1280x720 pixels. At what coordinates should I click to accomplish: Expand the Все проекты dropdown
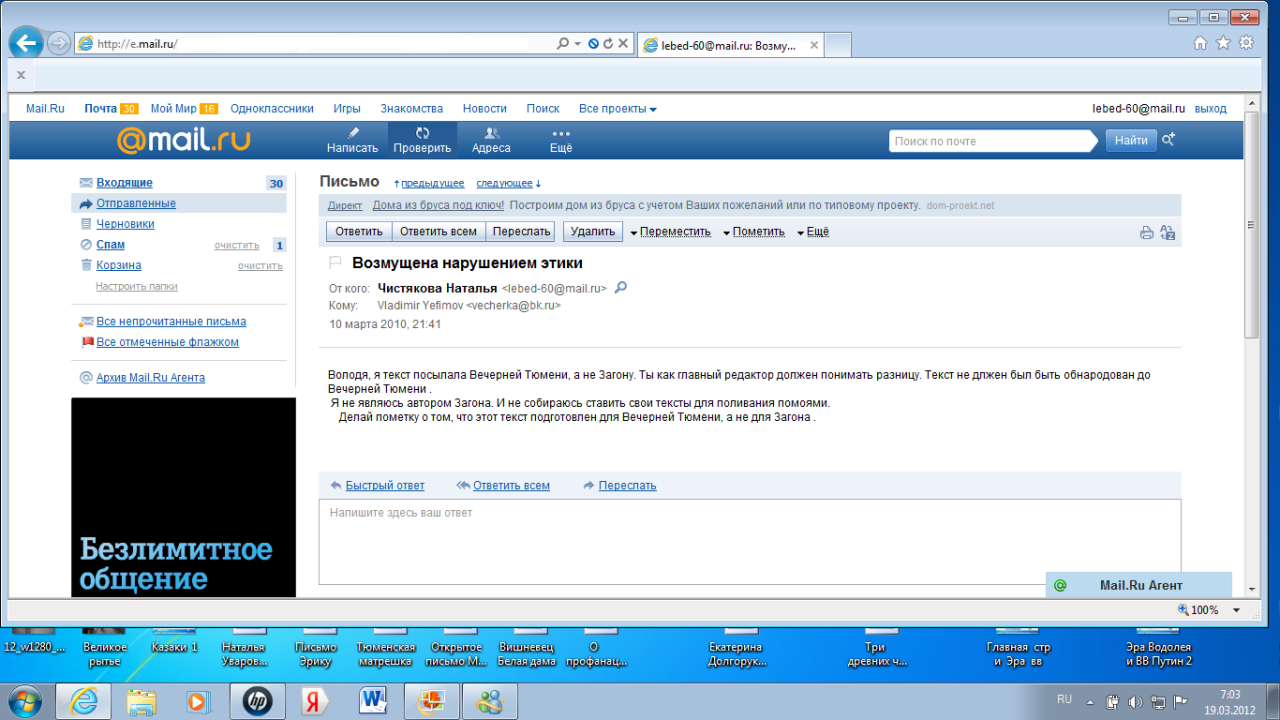click(618, 108)
